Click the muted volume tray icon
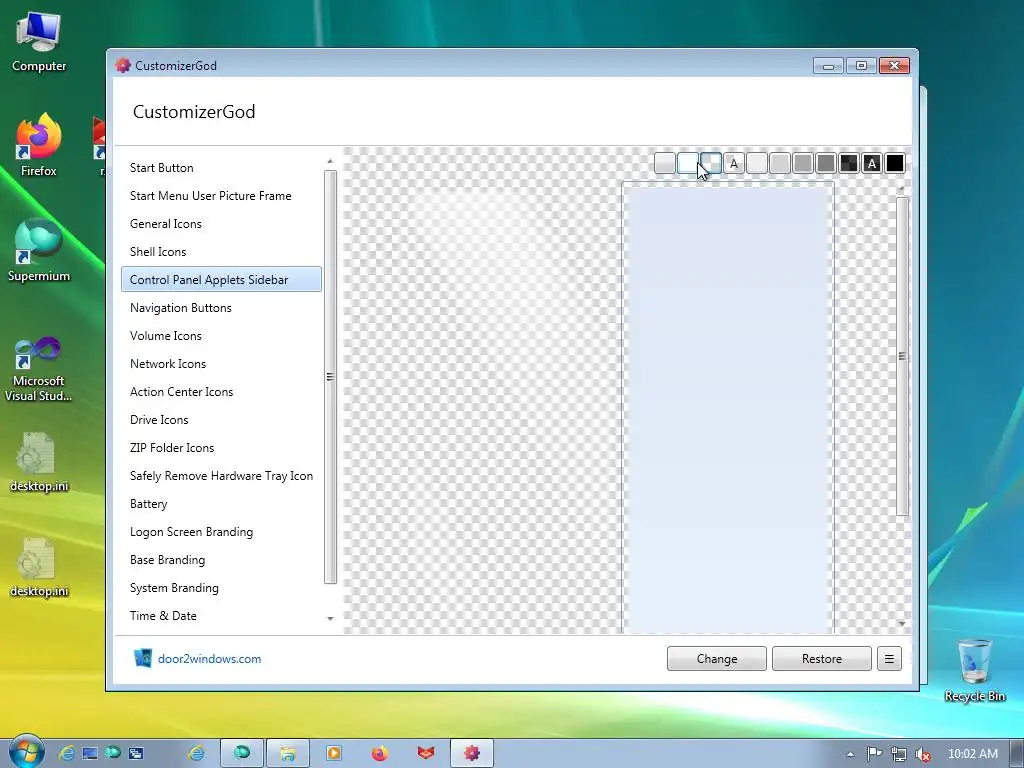Screen dimensions: 1024x768 (923, 754)
